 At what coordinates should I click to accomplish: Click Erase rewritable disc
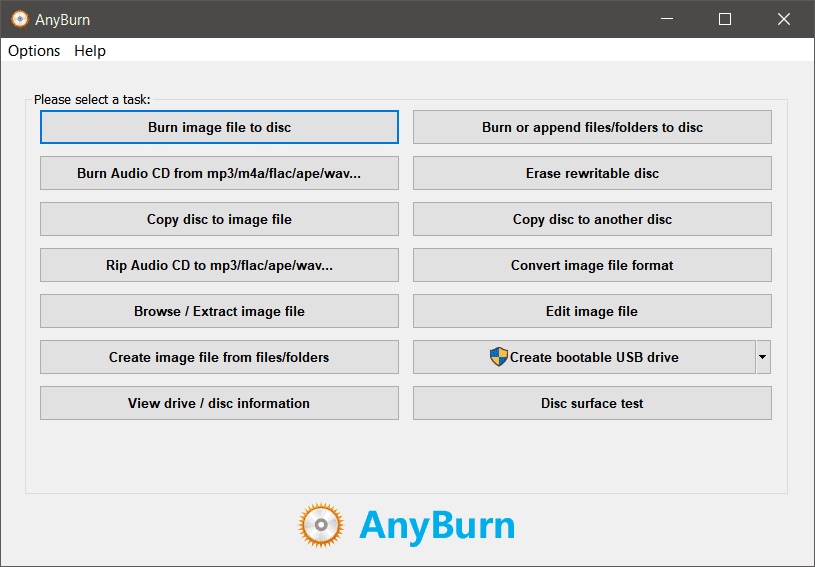(592, 173)
